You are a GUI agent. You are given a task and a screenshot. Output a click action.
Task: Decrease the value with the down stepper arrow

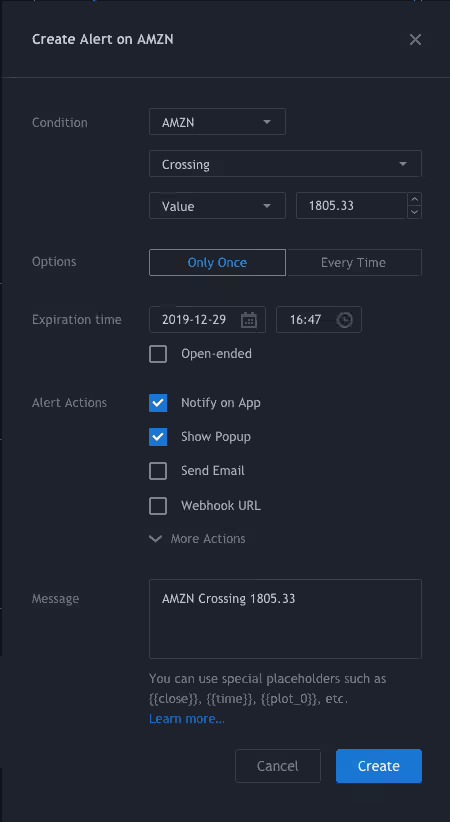click(414, 212)
